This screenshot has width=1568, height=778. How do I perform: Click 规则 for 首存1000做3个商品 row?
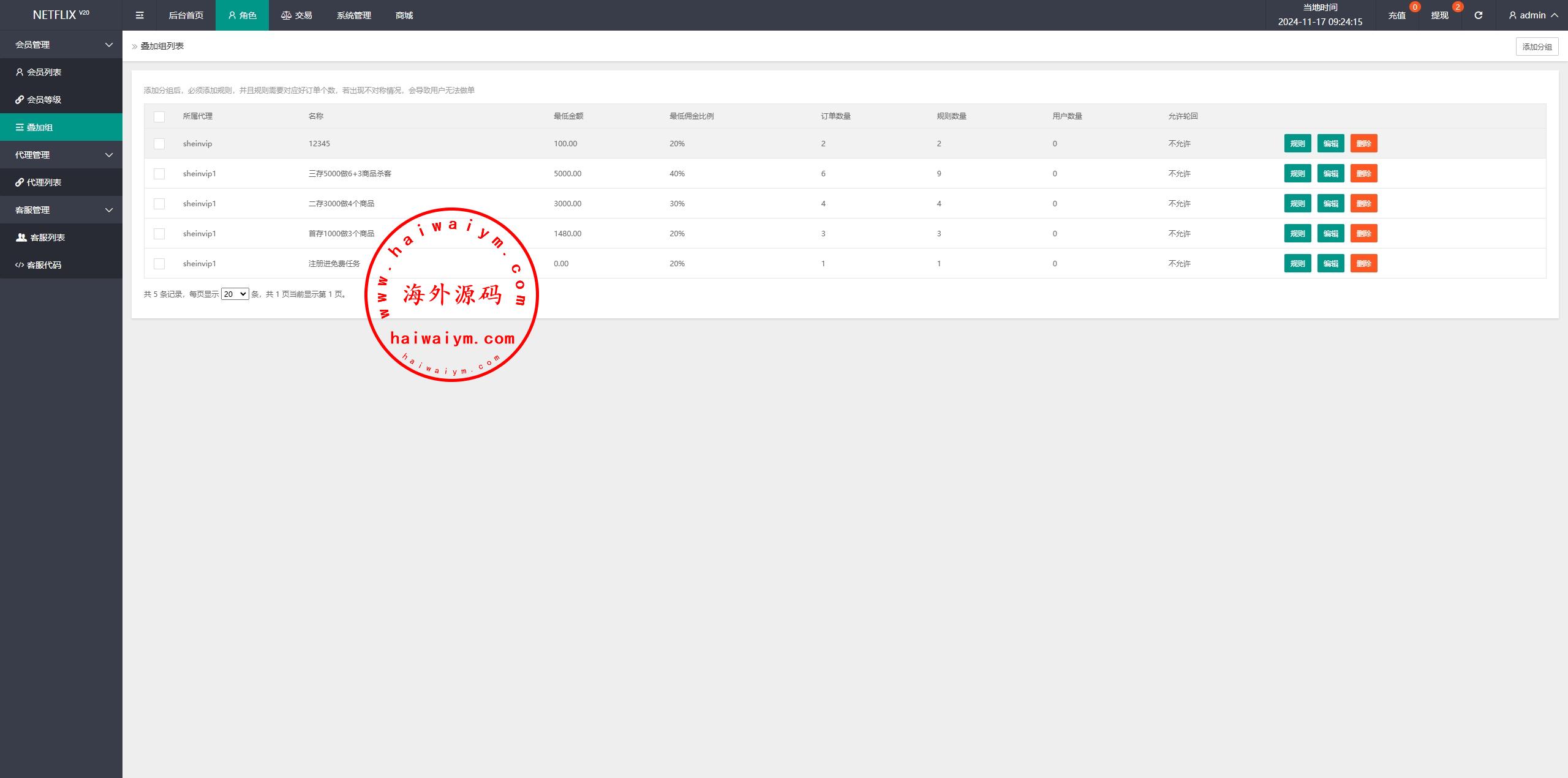(x=1297, y=234)
